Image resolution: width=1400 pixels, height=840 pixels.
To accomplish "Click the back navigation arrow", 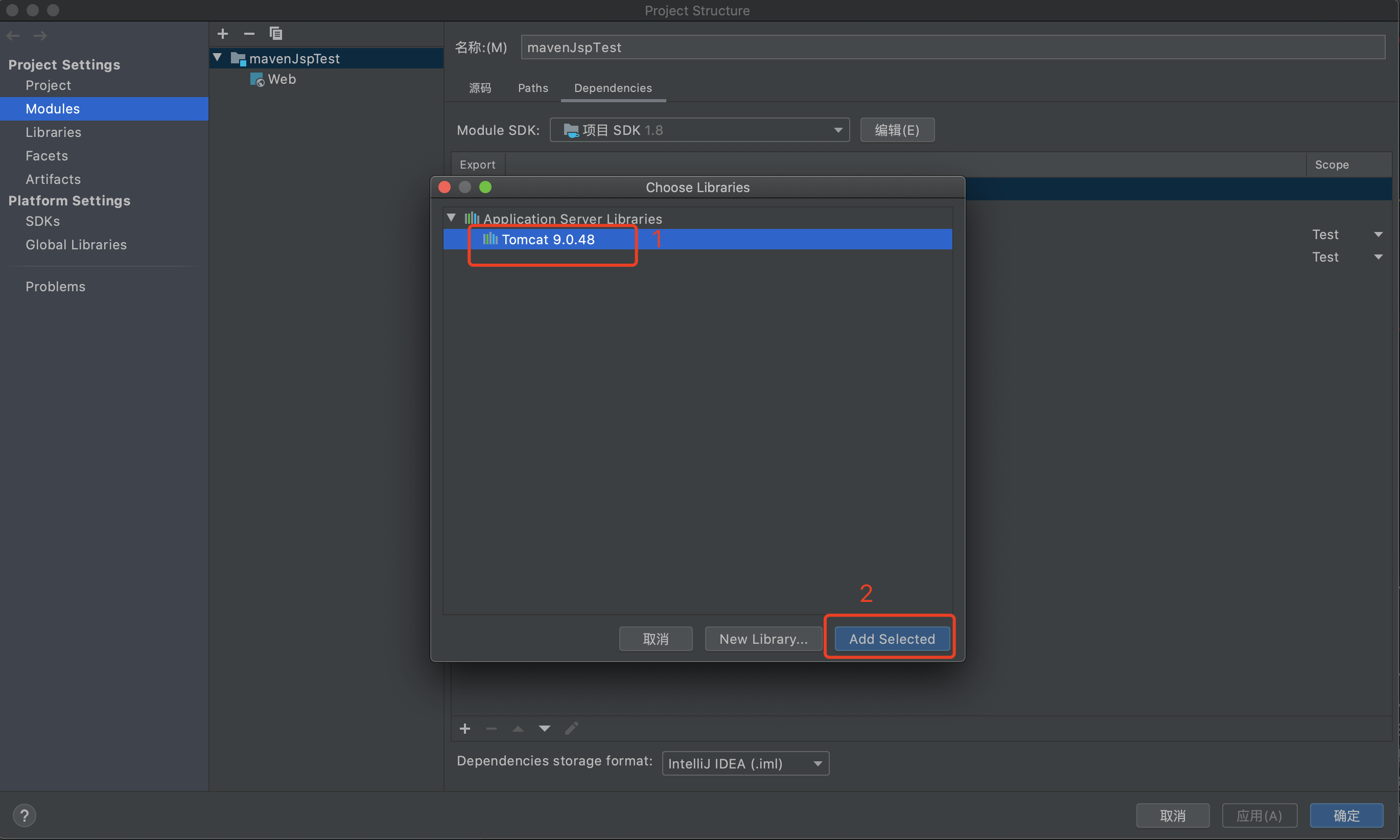I will [13, 36].
